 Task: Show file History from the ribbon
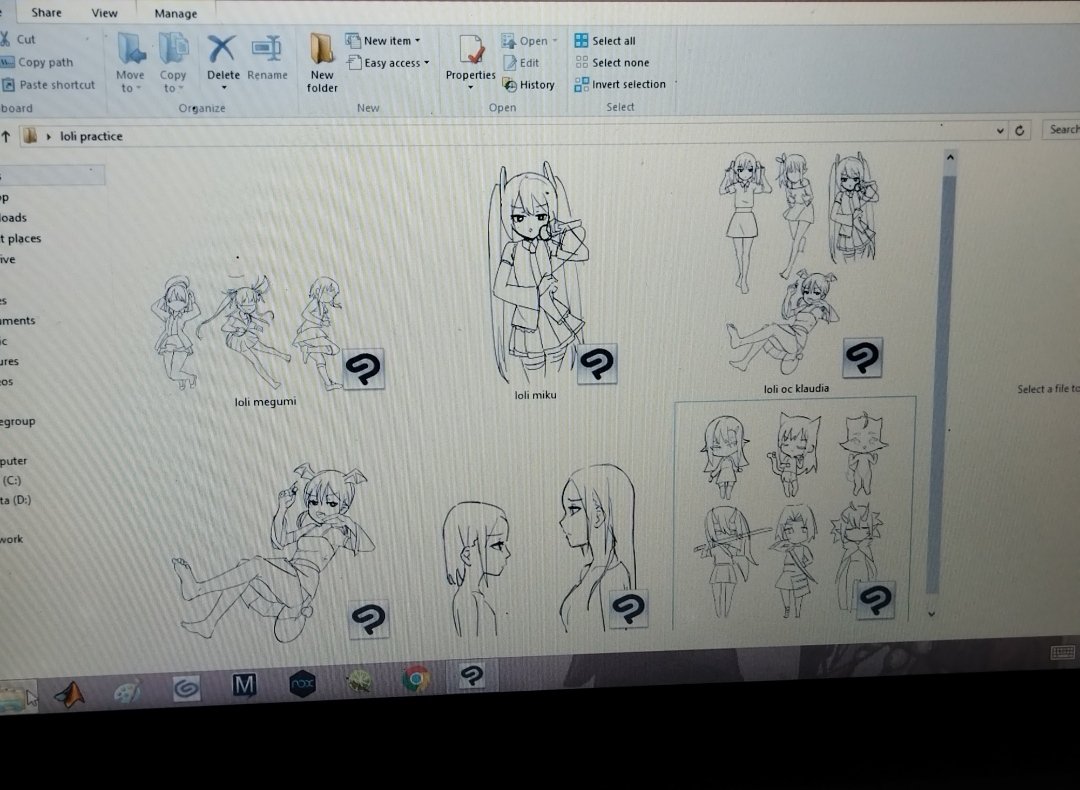pyautogui.click(x=528, y=85)
